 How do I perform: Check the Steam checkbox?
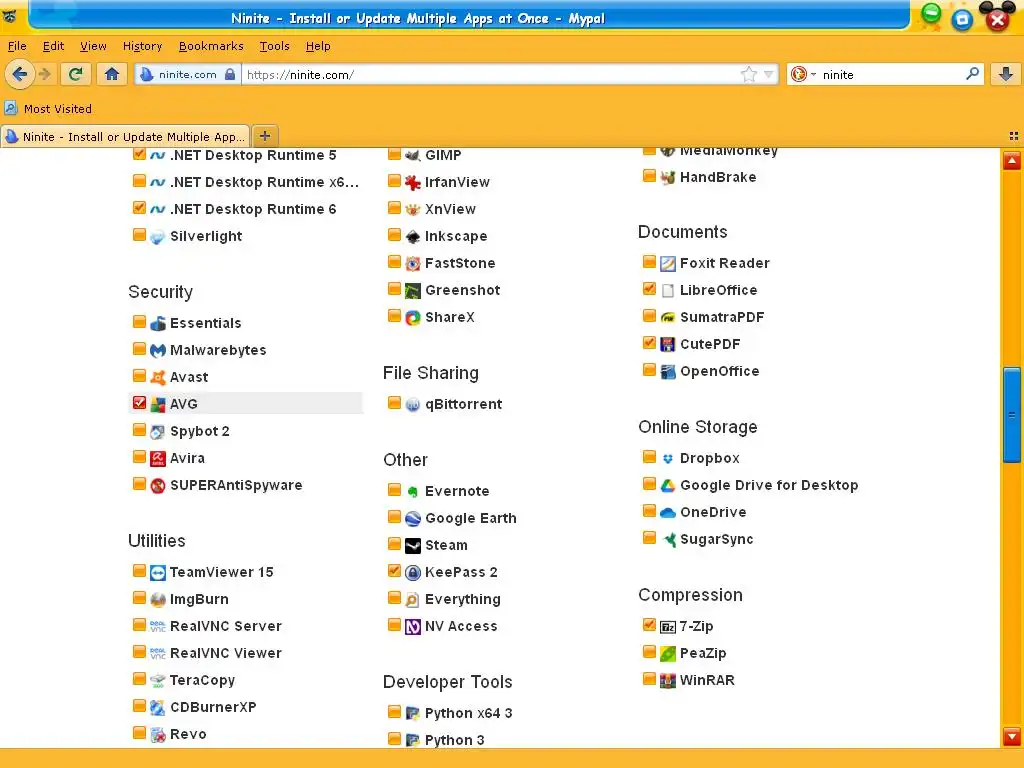pyautogui.click(x=394, y=544)
